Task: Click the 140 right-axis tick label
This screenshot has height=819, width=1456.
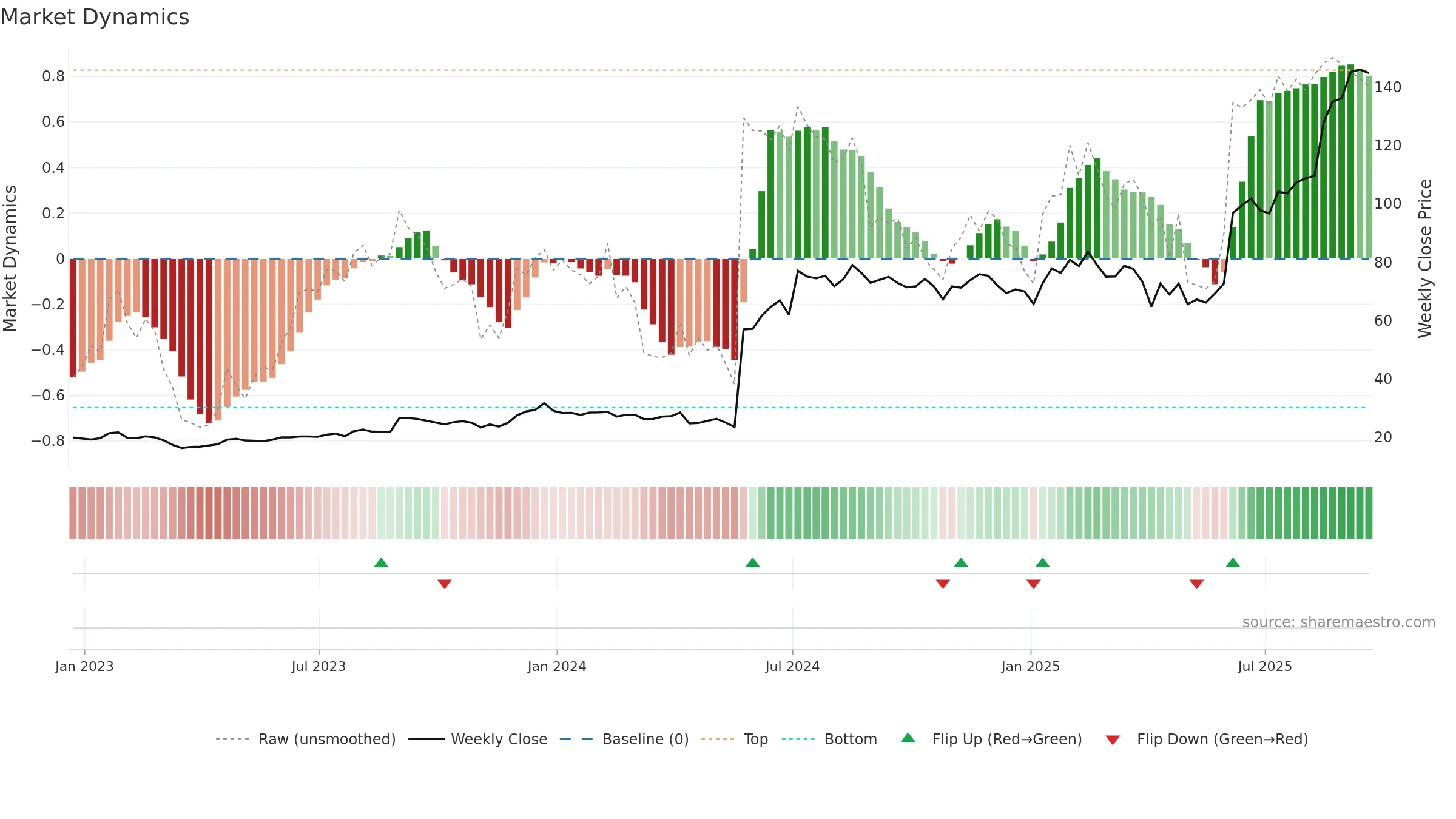Action: tap(1388, 87)
